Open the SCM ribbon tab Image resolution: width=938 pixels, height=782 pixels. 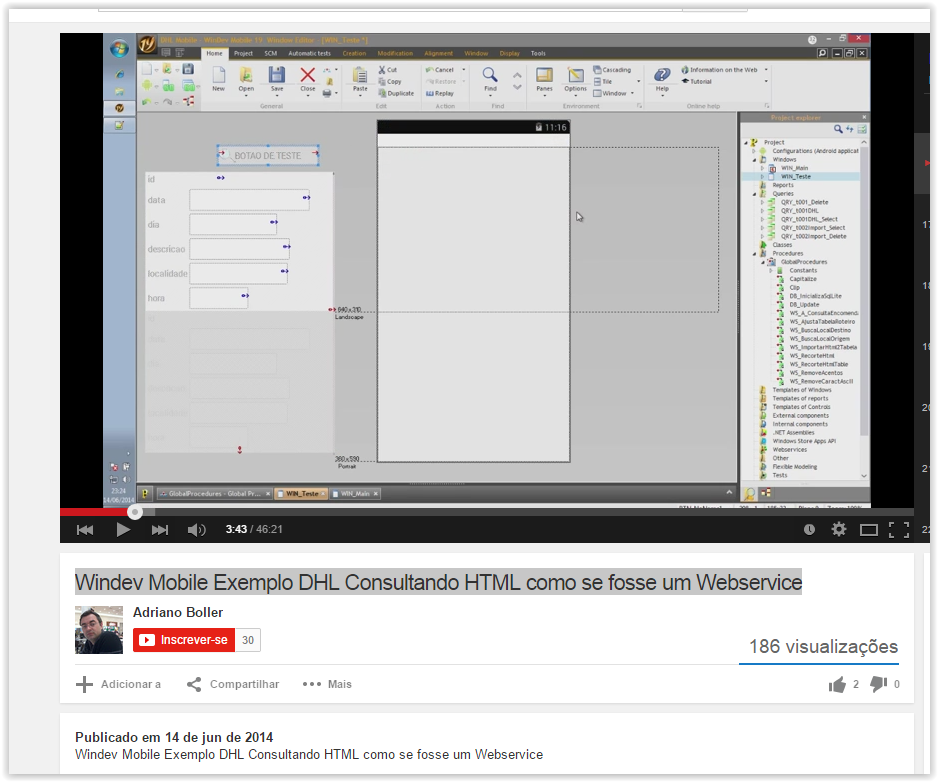(270, 53)
